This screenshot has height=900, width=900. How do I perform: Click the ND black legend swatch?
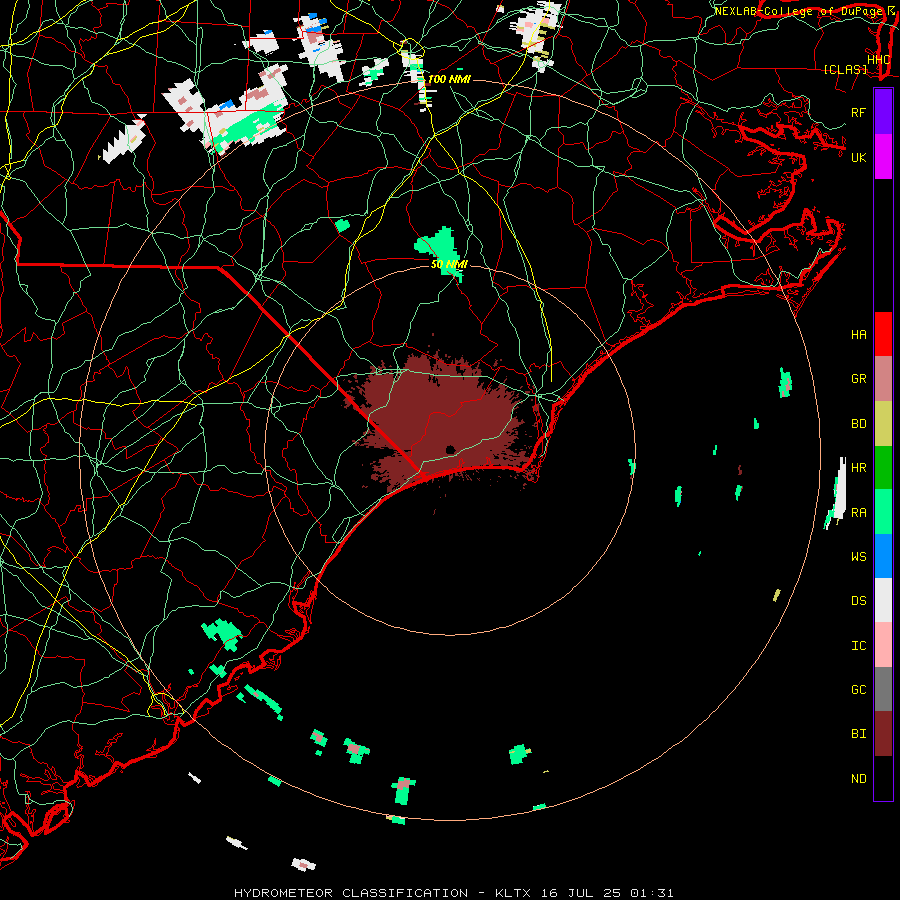tap(883, 778)
